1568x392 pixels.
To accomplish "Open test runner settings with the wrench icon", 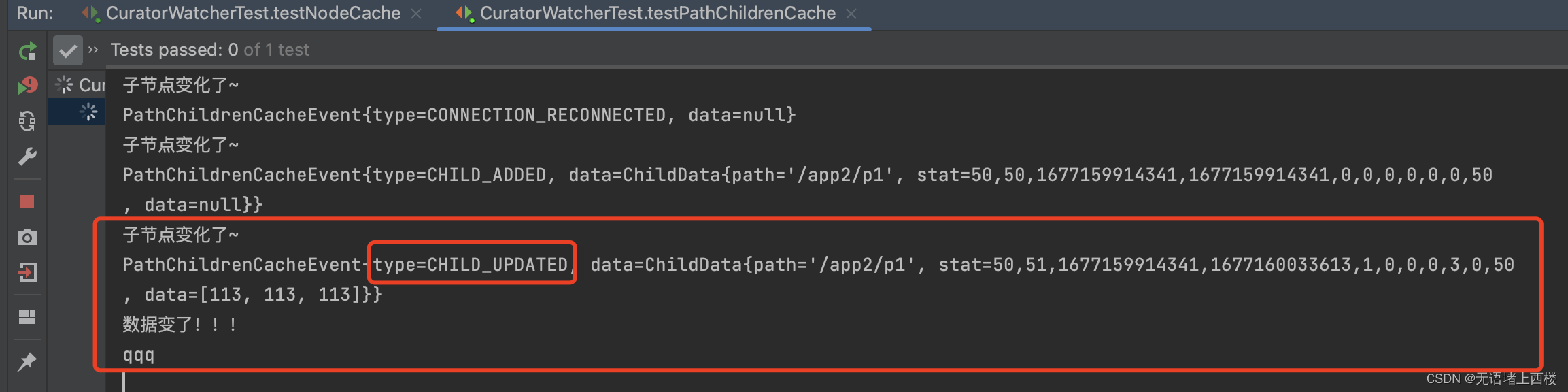I will (x=27, y=157).
